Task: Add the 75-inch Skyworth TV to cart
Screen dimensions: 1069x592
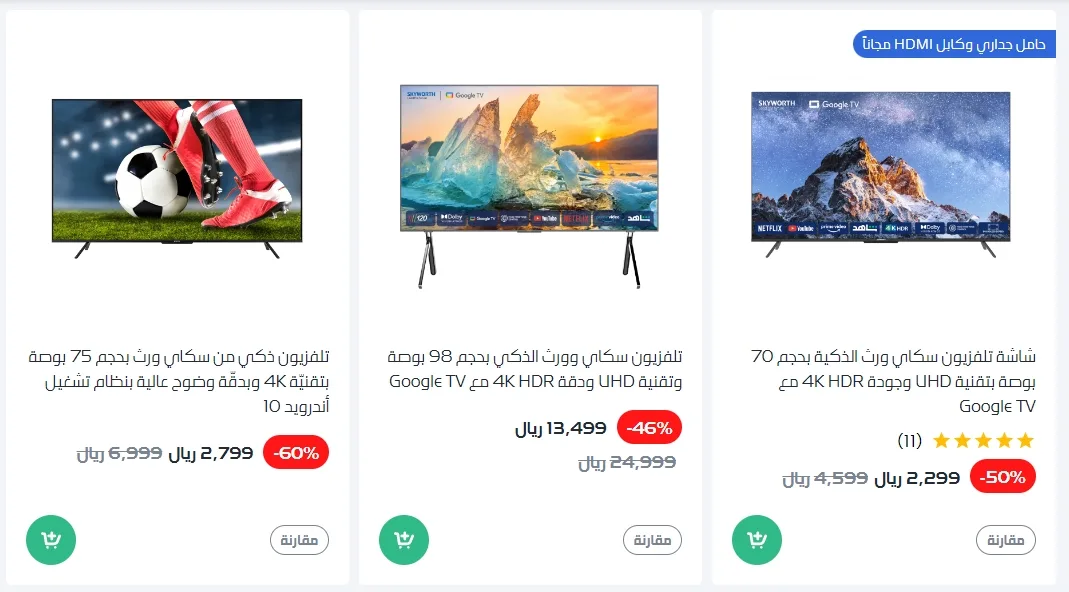Action: pyautogui.click(x=51, y=539)
